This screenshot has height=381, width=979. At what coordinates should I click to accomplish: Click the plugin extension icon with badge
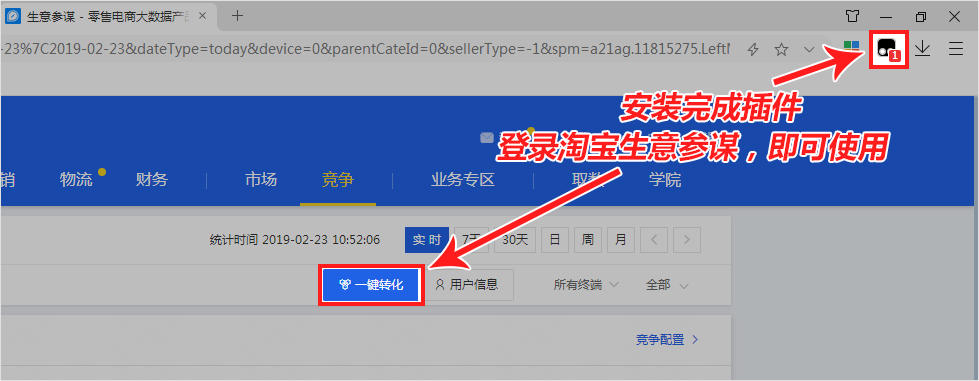tap(887, 49)
